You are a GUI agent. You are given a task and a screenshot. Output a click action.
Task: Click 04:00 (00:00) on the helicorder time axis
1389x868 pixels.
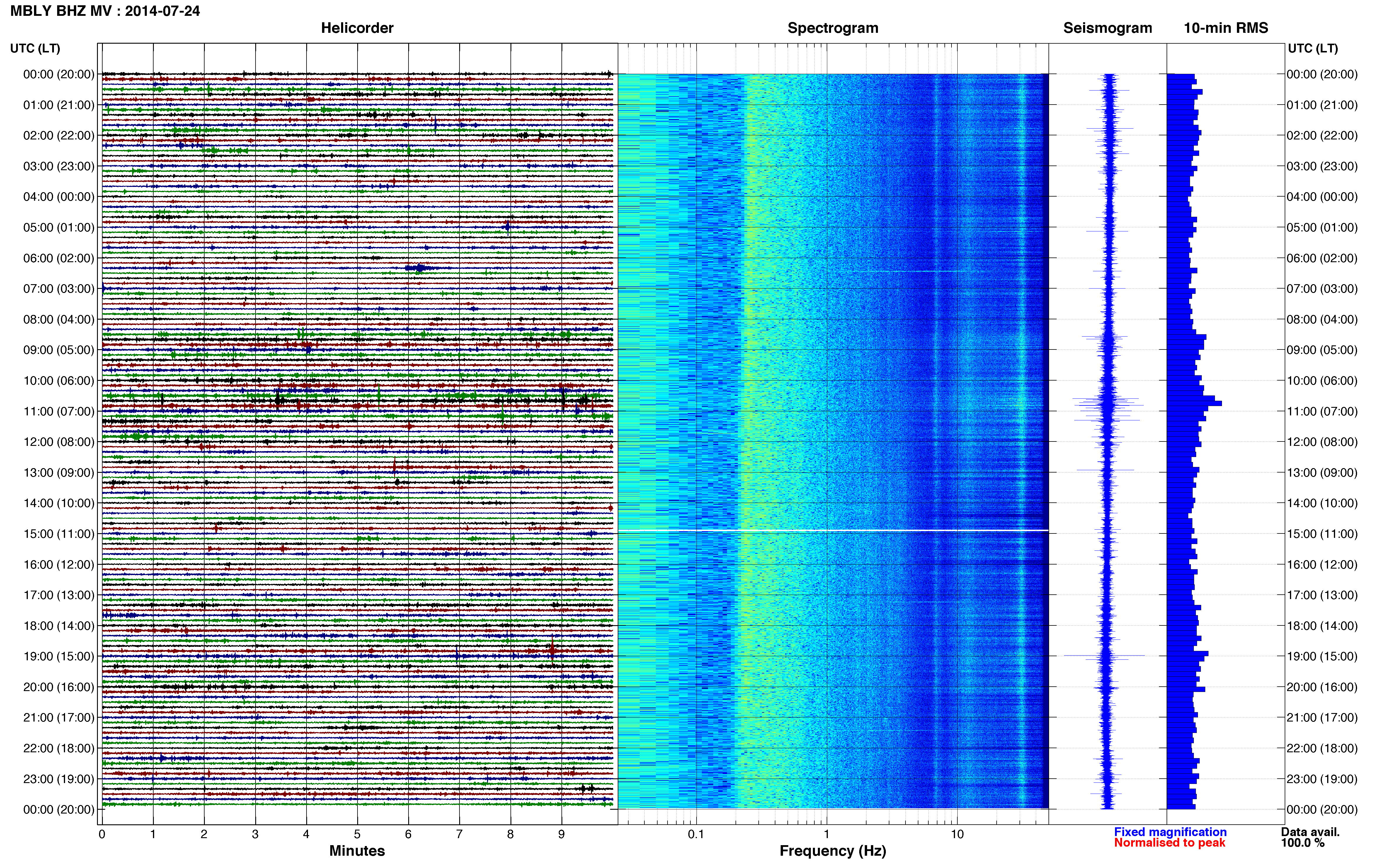click(x=59, y=197)
